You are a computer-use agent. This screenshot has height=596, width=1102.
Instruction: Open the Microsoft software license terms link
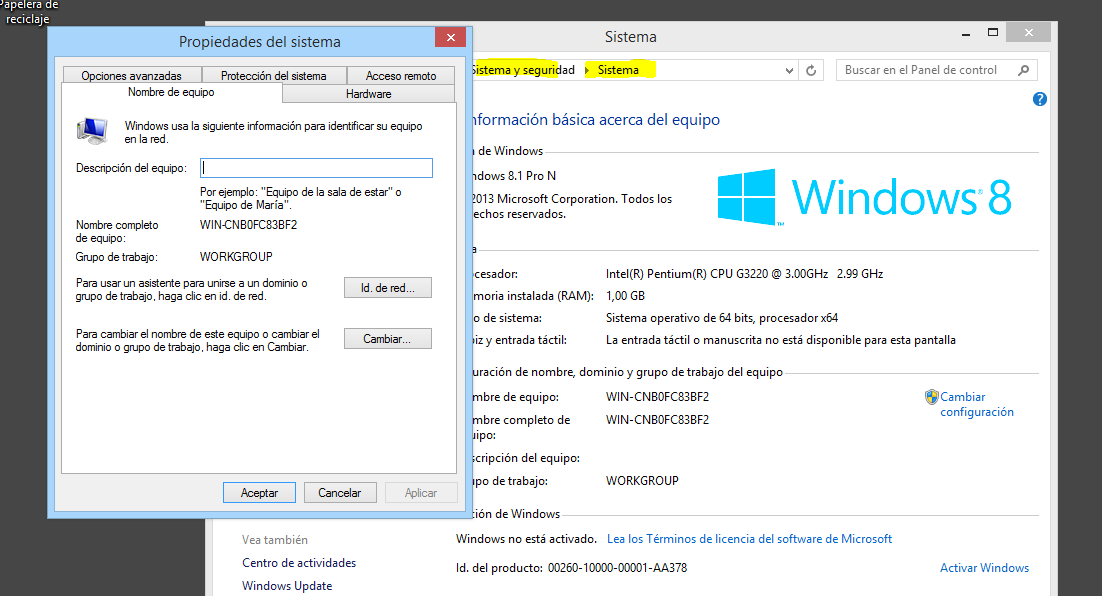[x=749, y=539]
